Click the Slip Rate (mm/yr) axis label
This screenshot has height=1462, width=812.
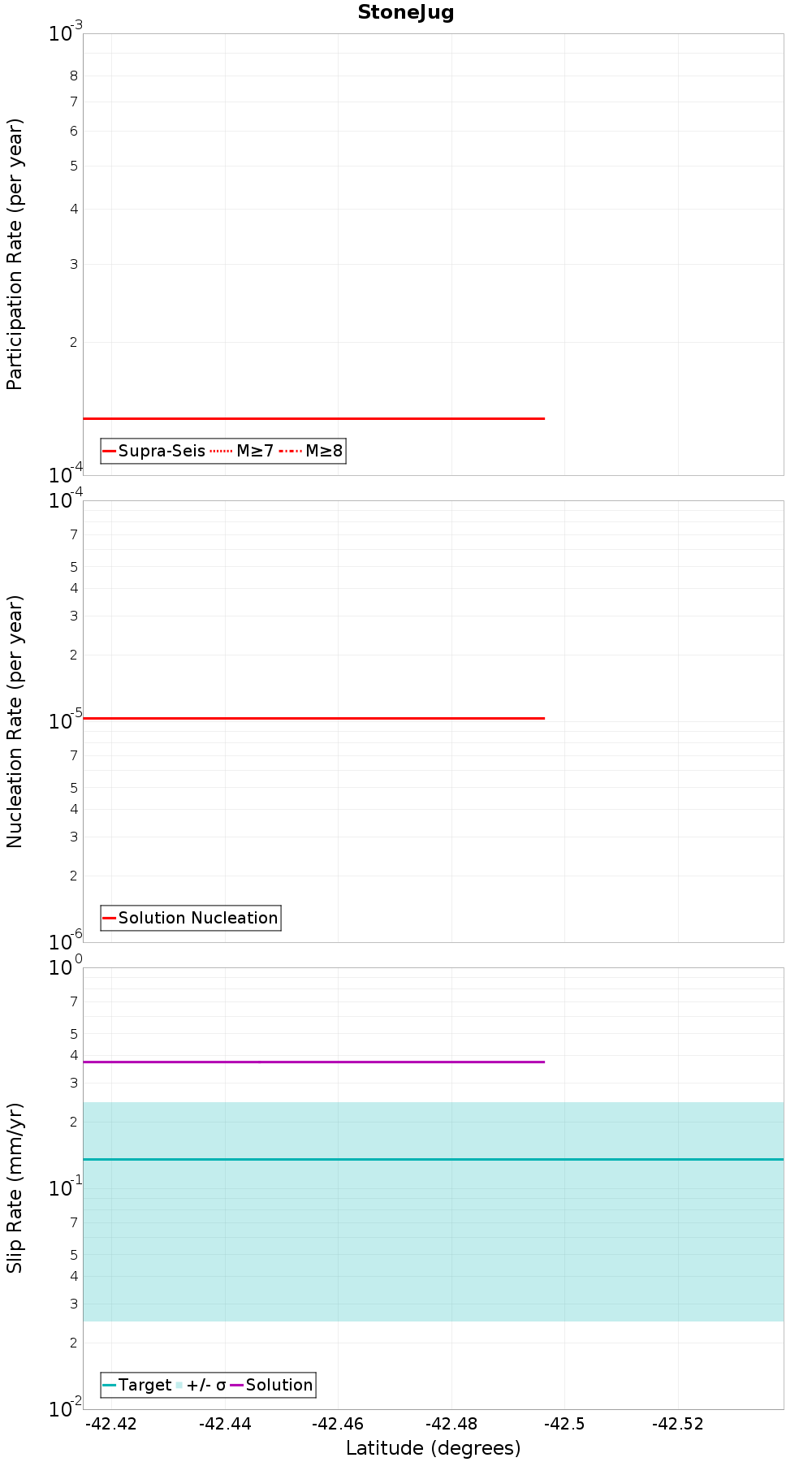[15, 1188]
